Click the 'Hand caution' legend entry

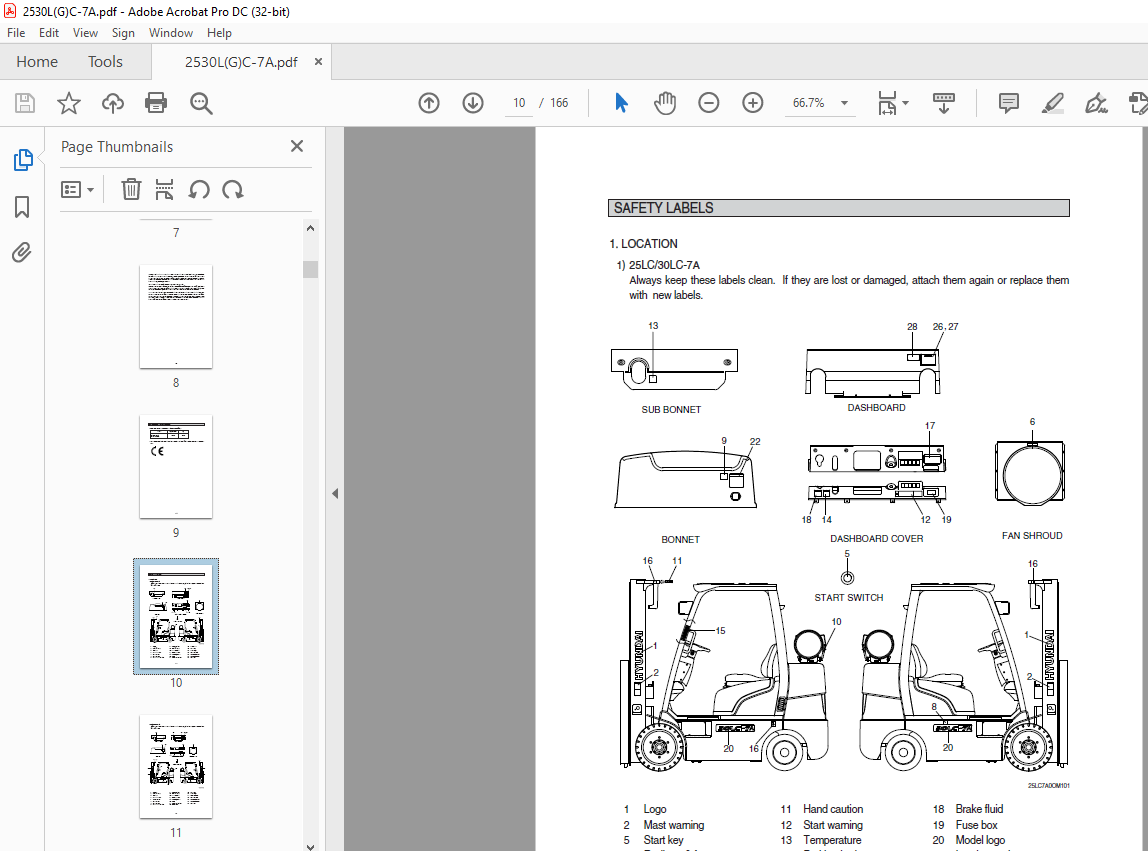click(833, 809)
